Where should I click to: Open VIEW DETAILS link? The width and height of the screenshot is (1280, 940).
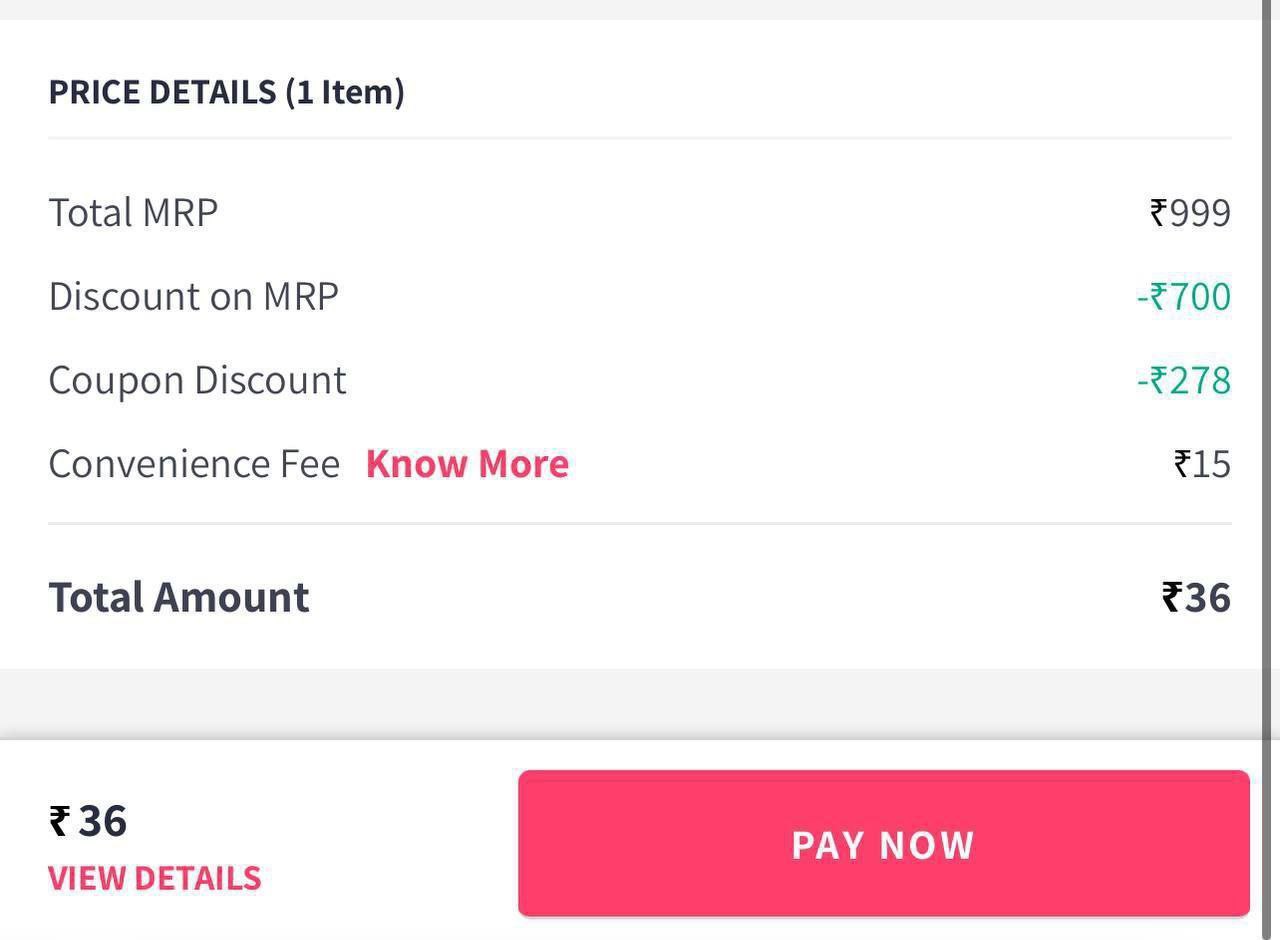click(x=155, y=878)
